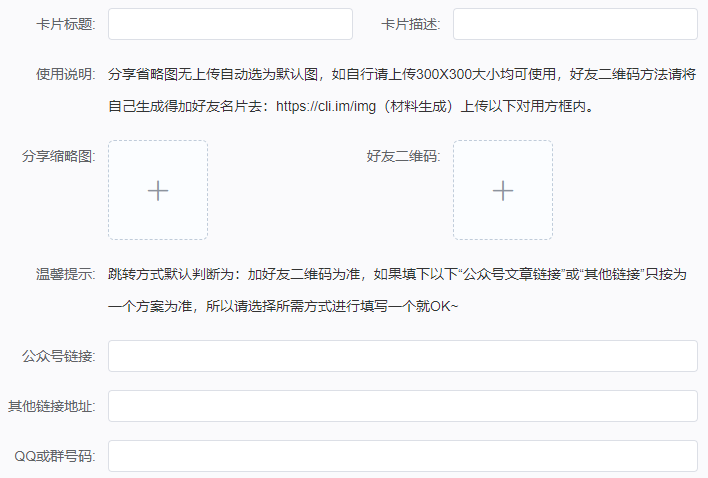Click into the 公众号链接 text box

click(x=402, y=356)
